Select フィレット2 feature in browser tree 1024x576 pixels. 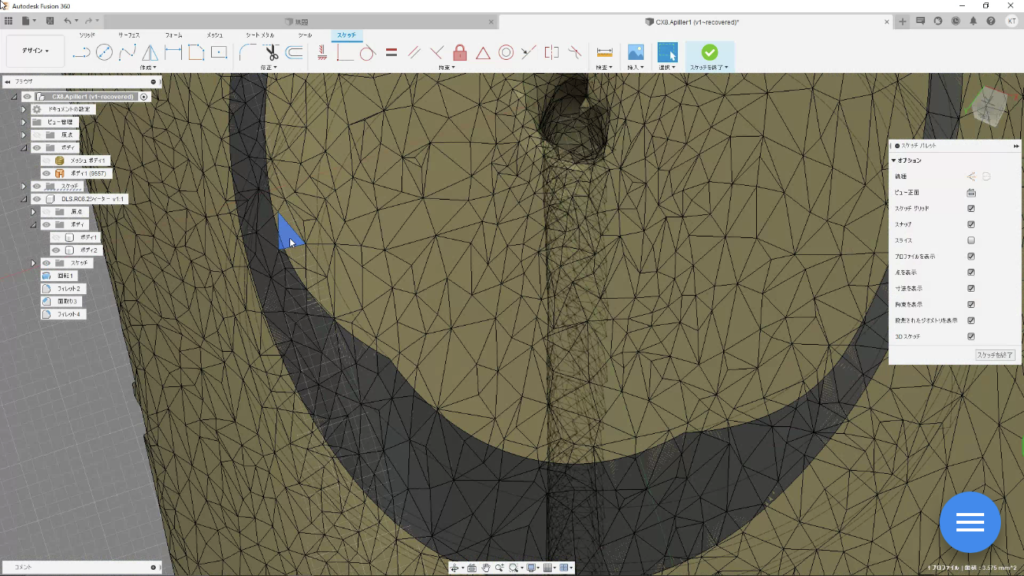(70, 288)
